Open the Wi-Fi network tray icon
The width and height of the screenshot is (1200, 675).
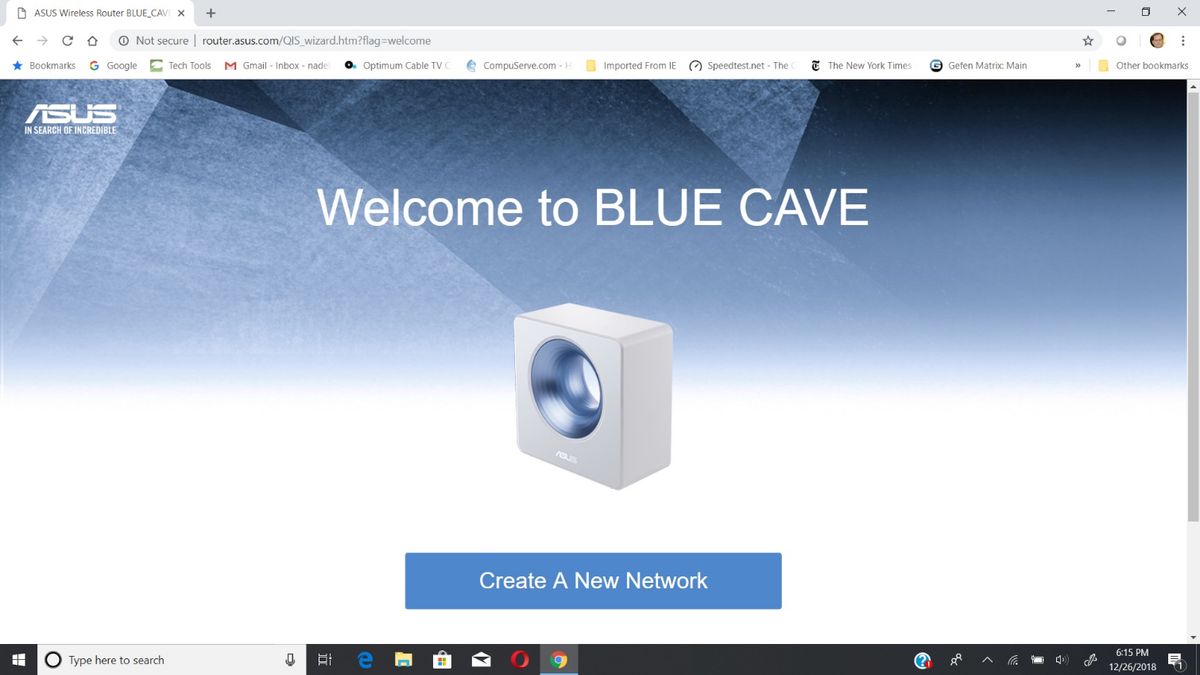pos(1012,659)
